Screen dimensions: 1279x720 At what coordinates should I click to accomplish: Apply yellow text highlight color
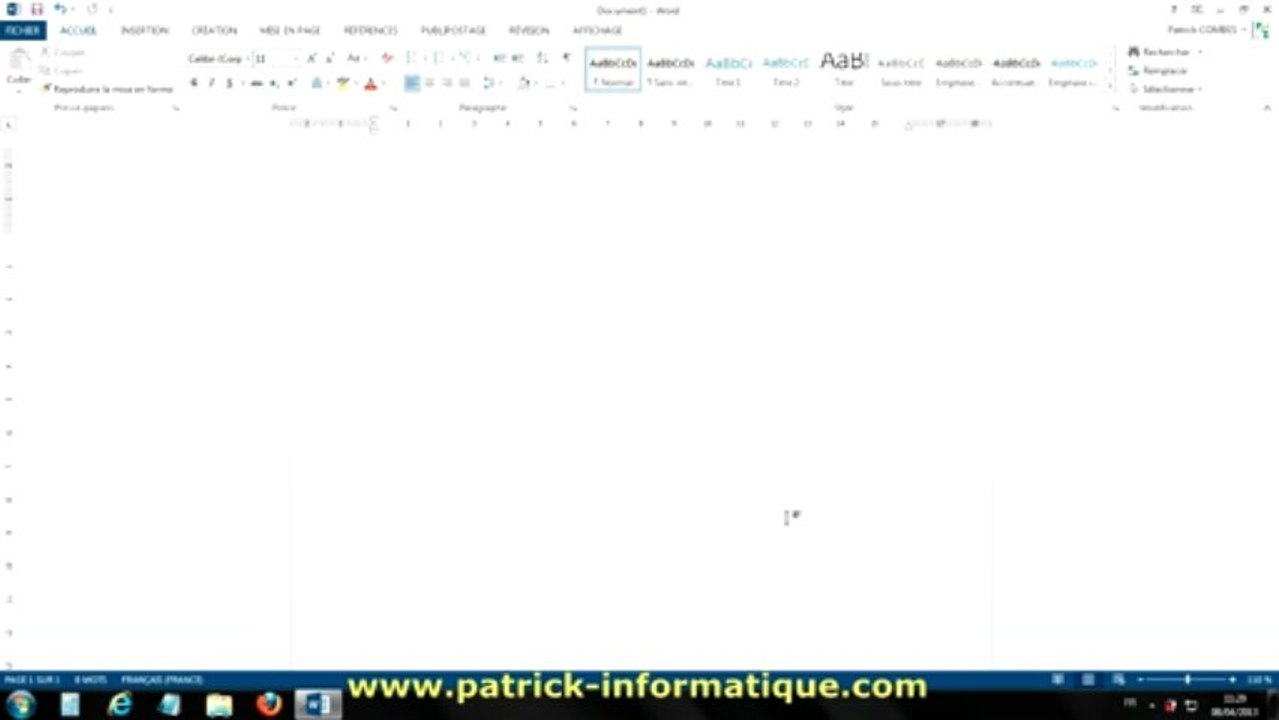click(x=342, y=83)
